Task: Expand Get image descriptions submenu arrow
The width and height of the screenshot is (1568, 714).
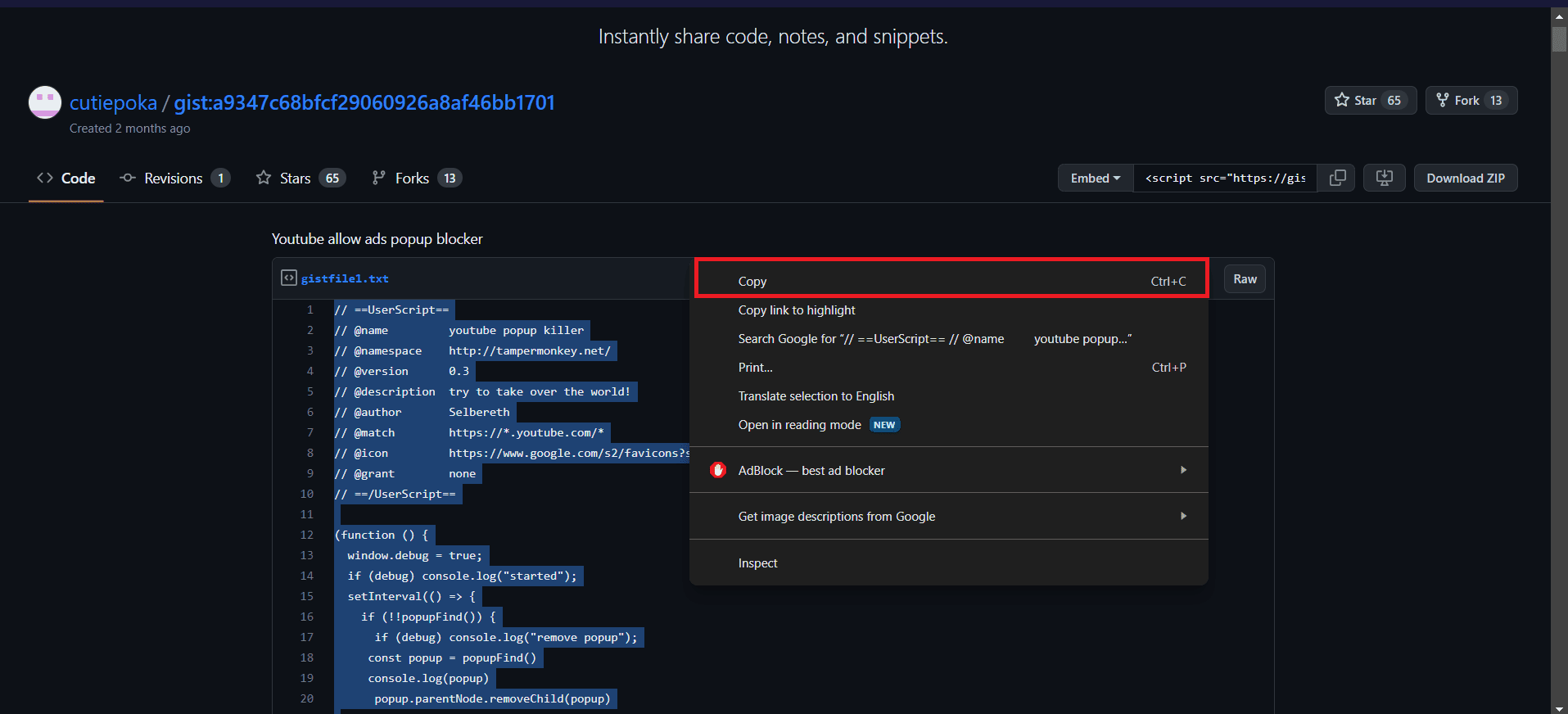Action: click(x=1183, y=516)
